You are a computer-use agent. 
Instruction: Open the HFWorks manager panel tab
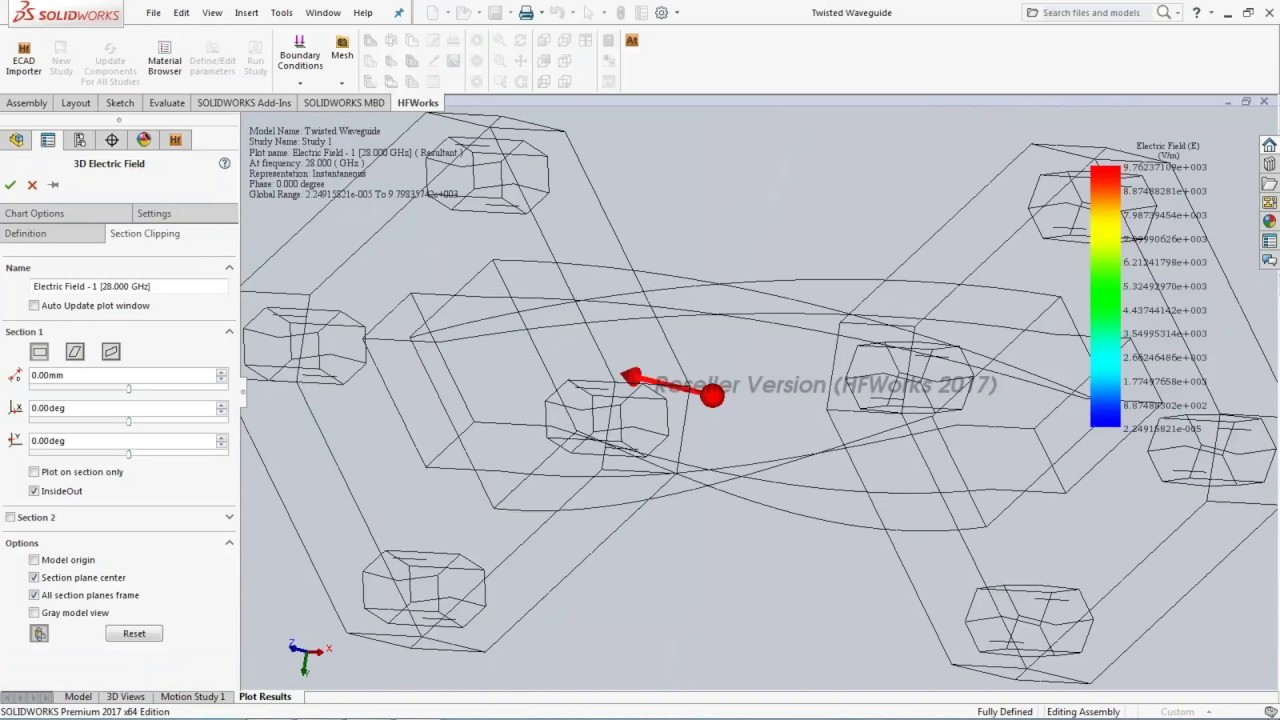176,140
